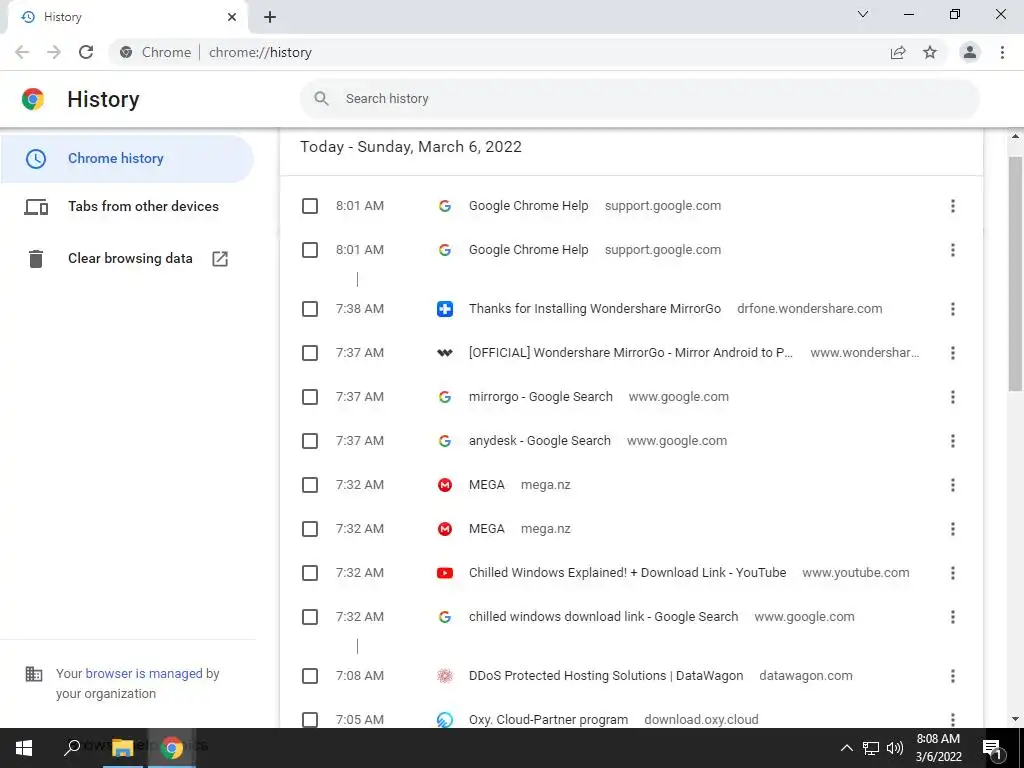Open actions menu for mirrorgo - Google Search

(953, 397)
